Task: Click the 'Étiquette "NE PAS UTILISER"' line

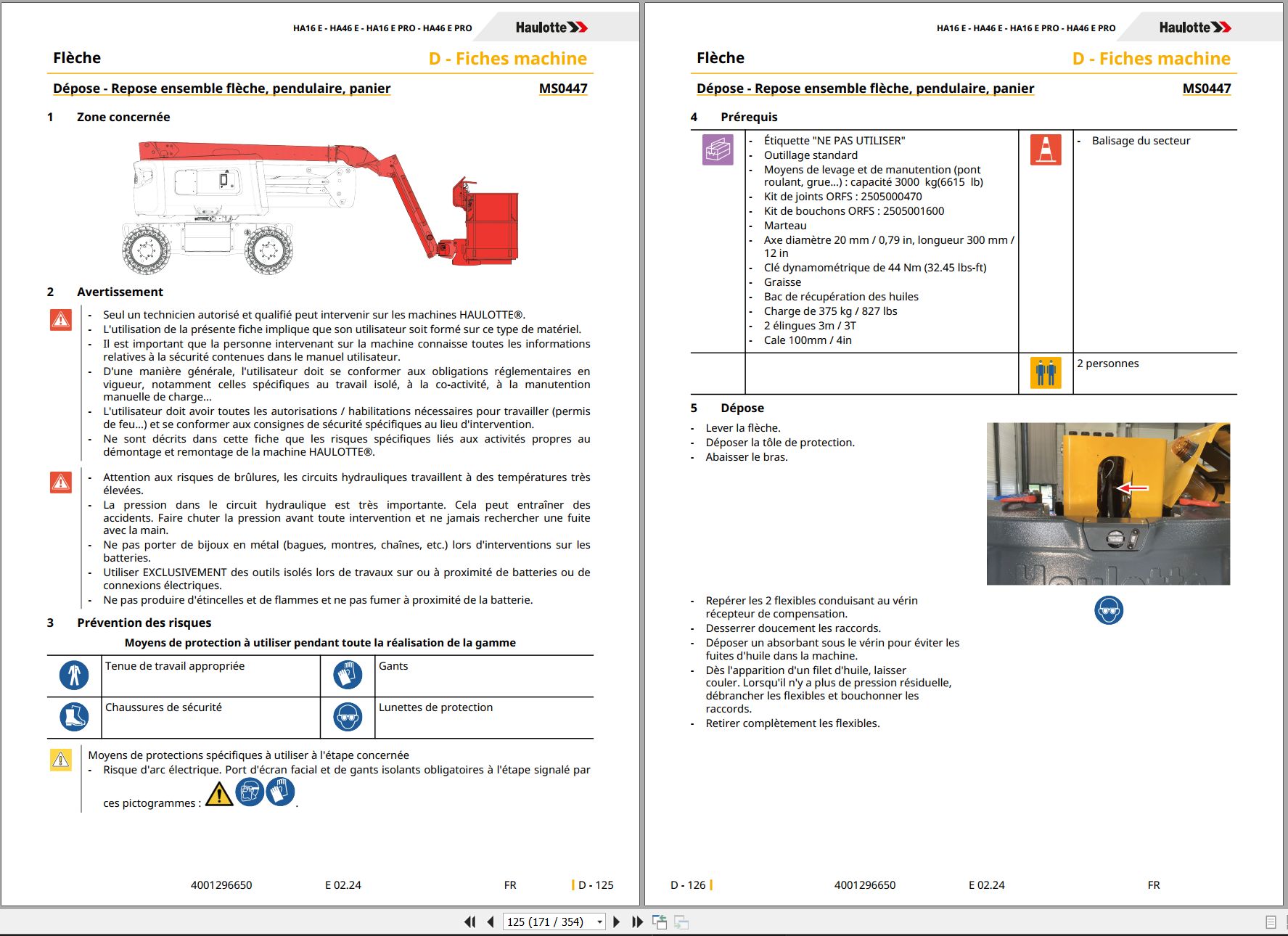Action: pyautogui.click(x=834, y=141)
